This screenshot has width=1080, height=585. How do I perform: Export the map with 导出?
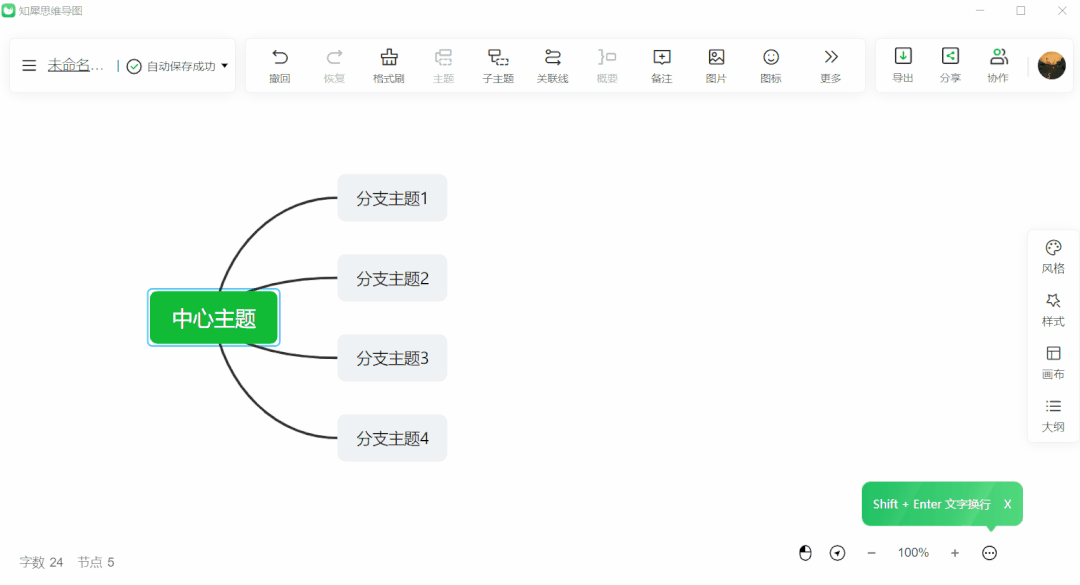tap(903, 65)
